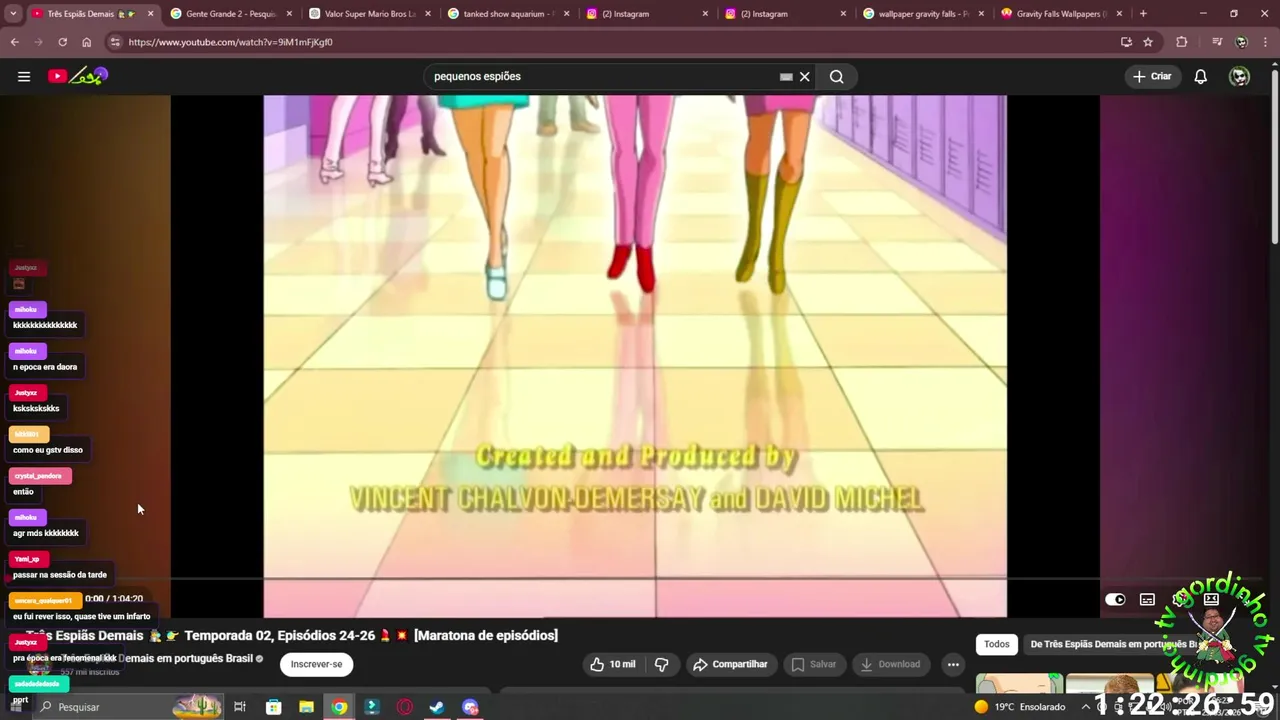
Task: Switch to Valor Super Mario Bros tab
Action: pos(370,14)
